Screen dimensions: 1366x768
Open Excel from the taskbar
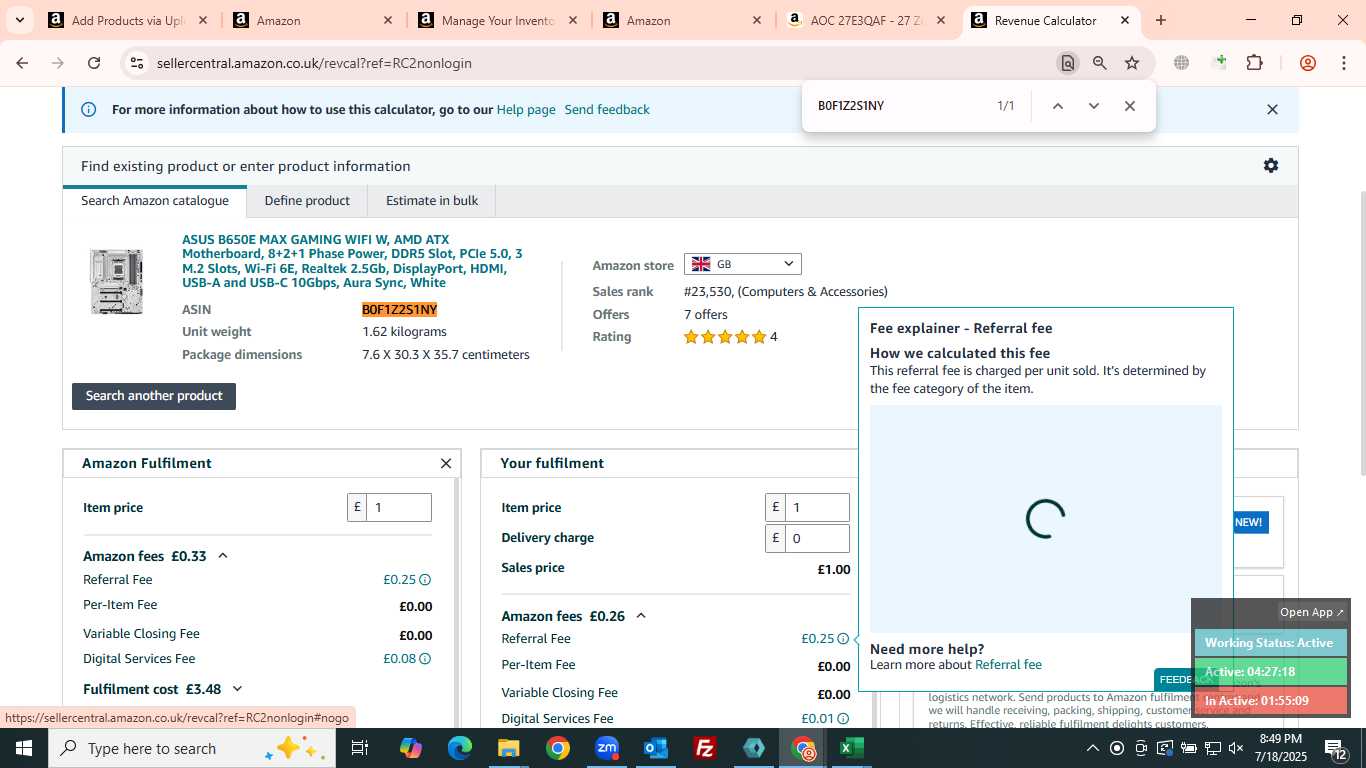pos(852,748)
